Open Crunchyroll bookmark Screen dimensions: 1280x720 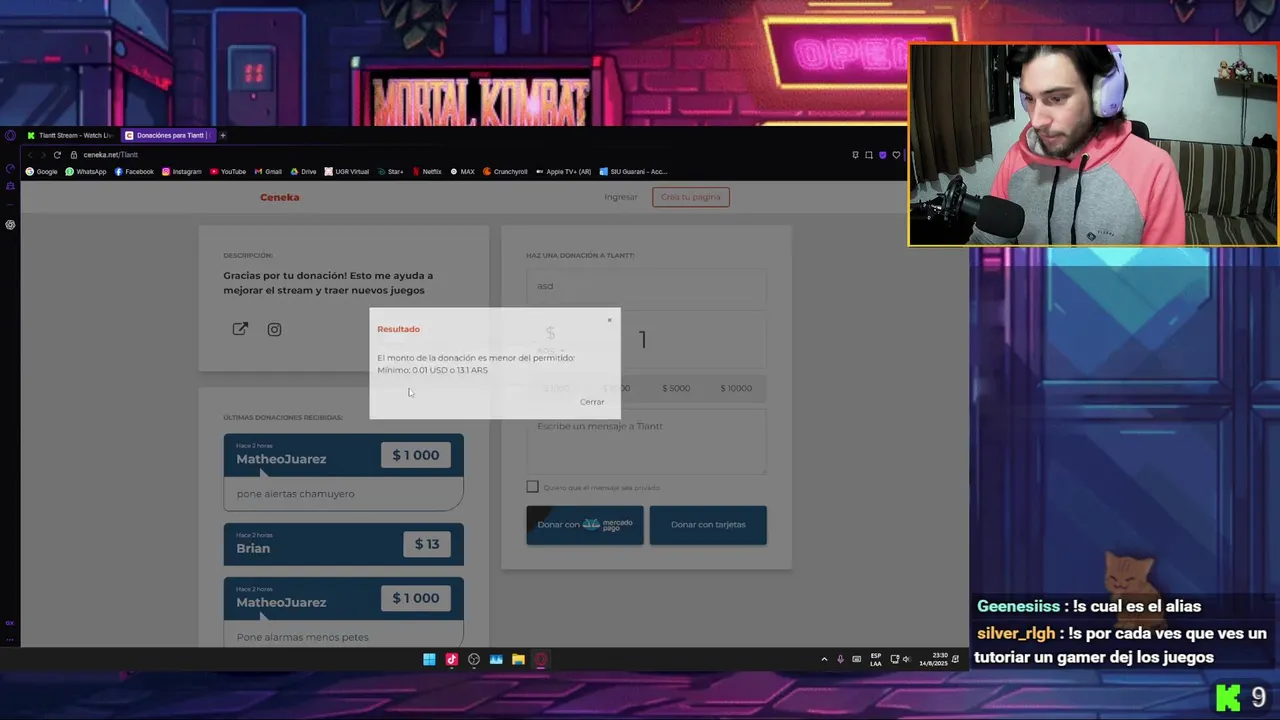click(x=505, y=172)
